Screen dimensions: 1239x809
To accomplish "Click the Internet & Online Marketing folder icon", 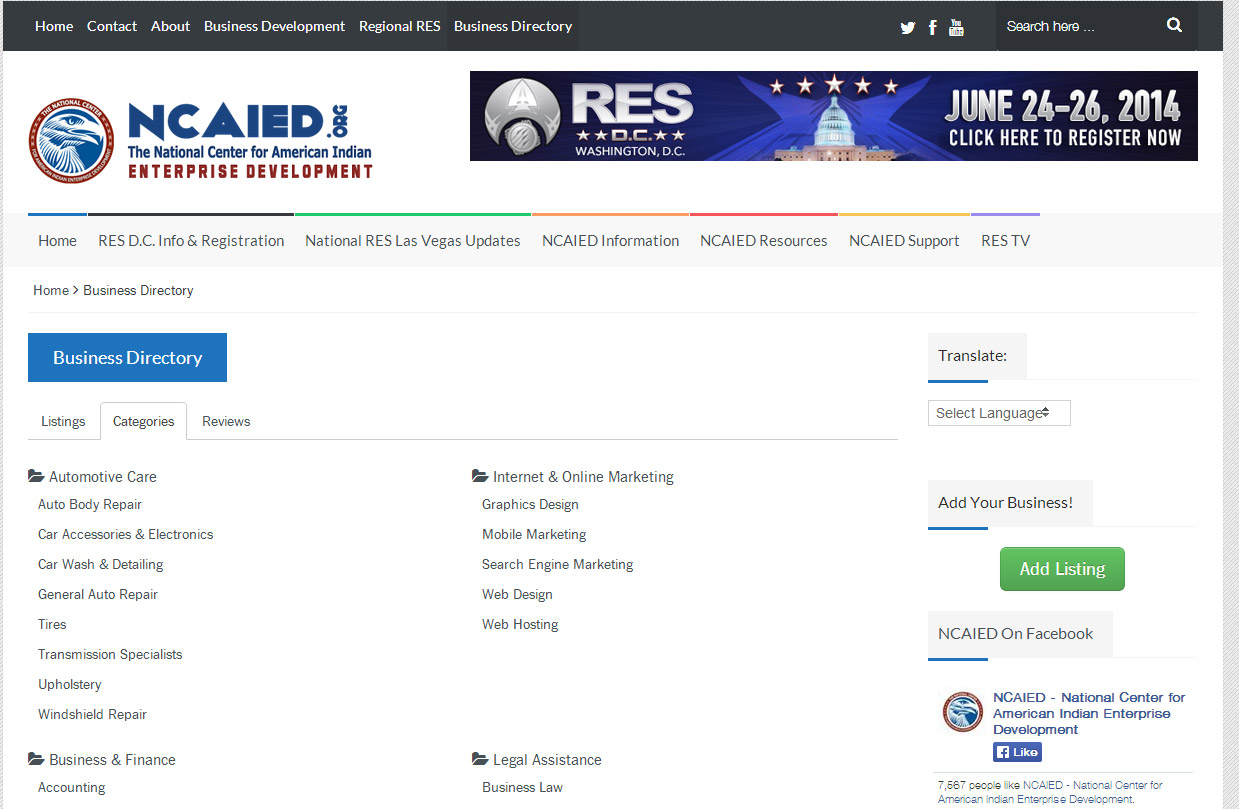I will (480, 477).
